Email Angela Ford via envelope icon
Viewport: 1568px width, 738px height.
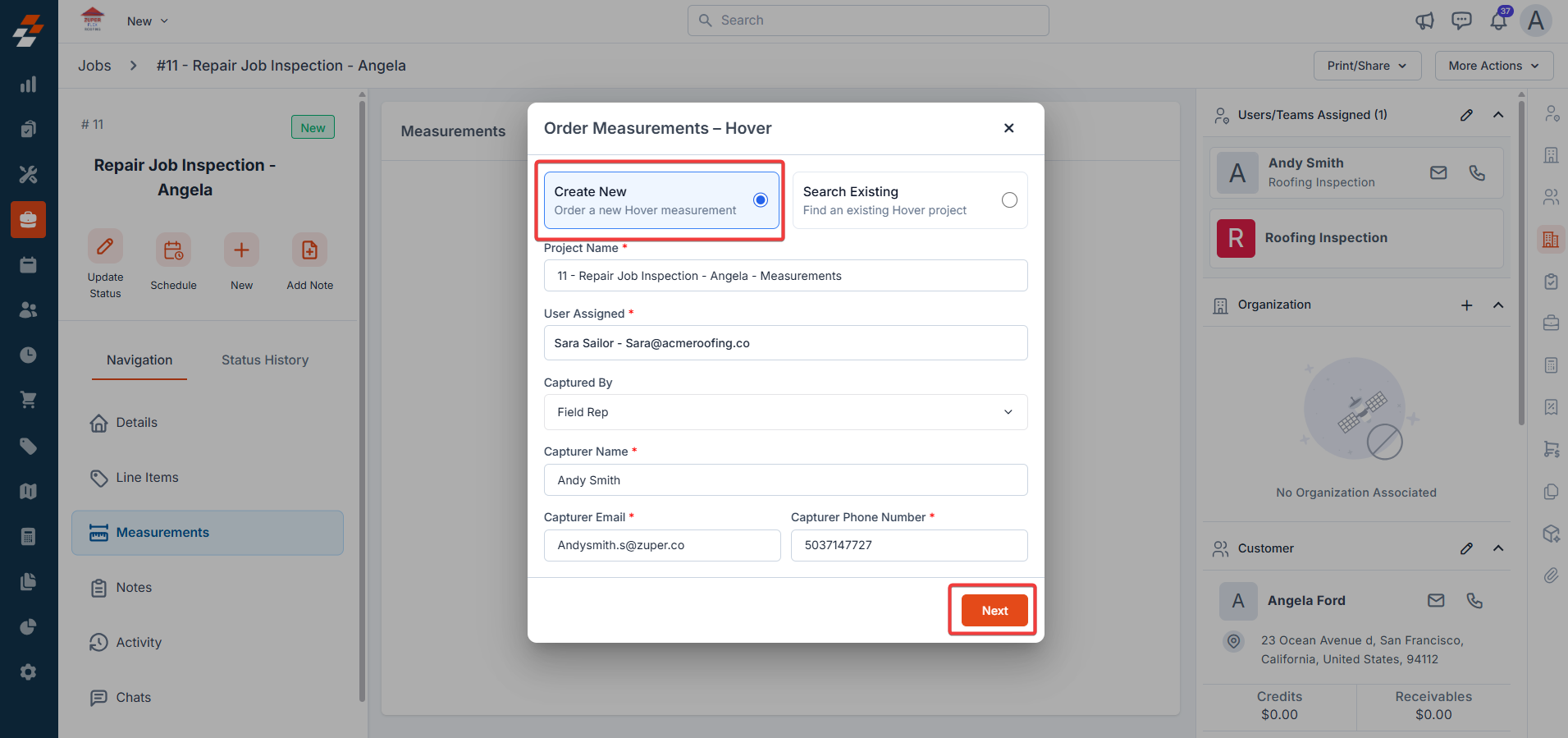[x=1436, y=601]
